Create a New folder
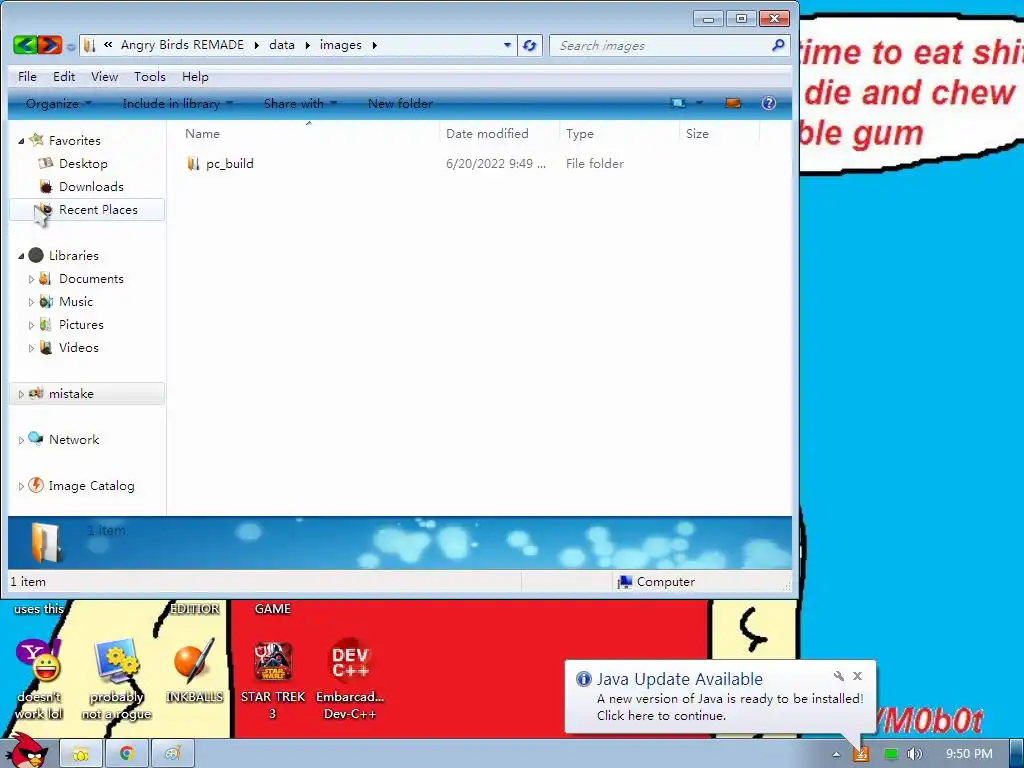Viewport: 1024px width, 768px height. [400, 103]
